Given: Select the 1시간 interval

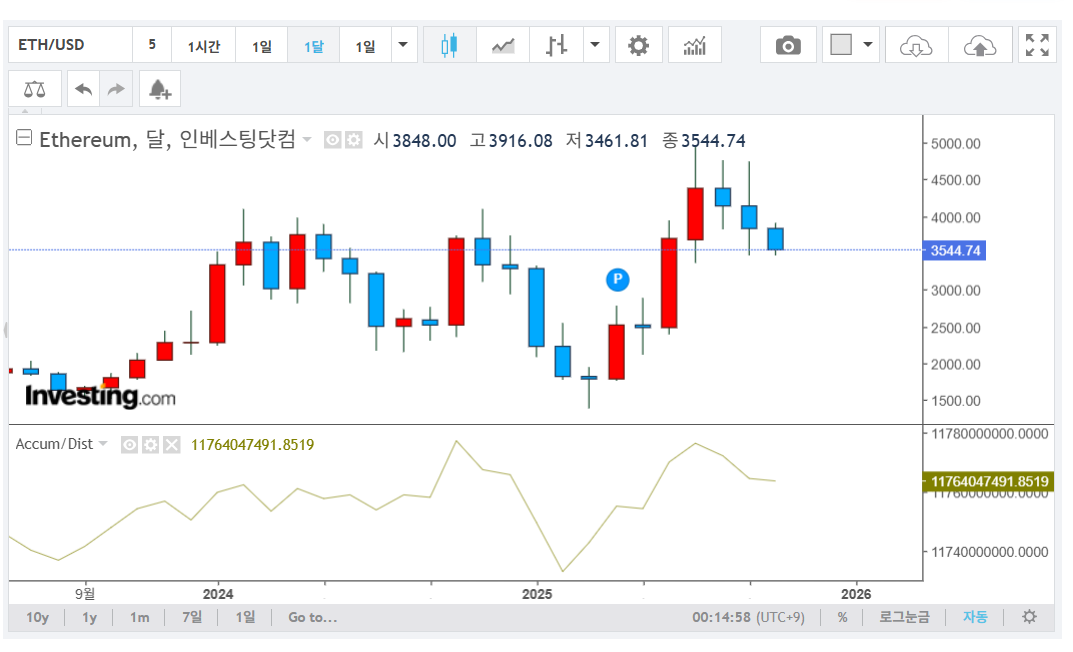Looking at the screenshot, I should [x=204, y=46].
